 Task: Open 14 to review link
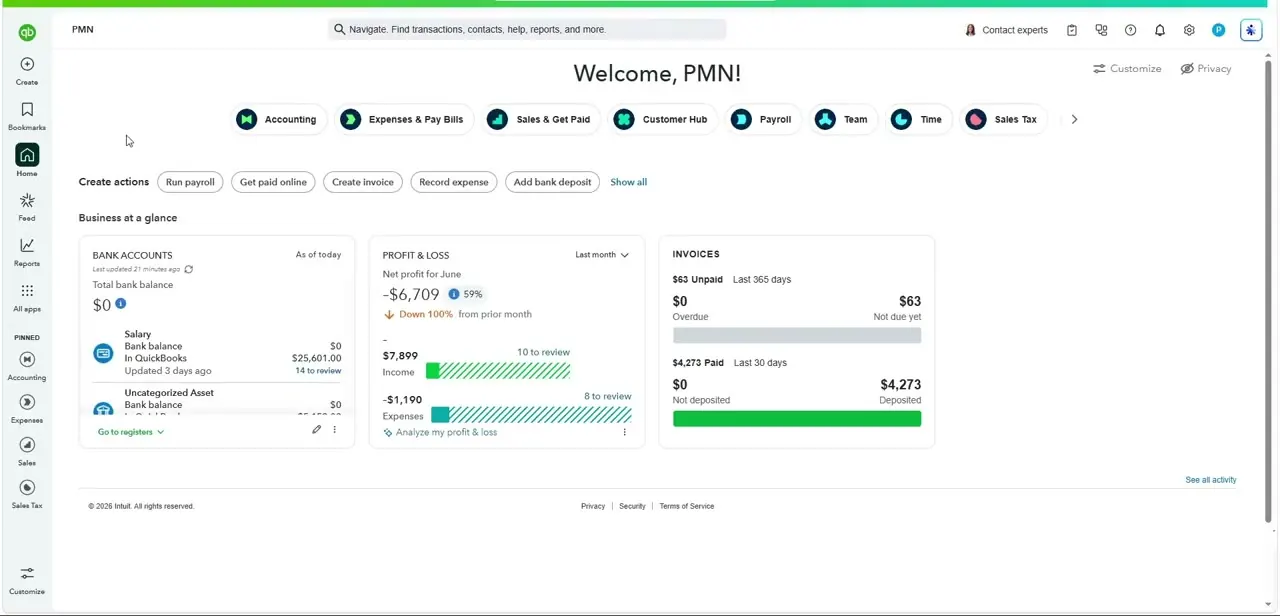click(x=318, y=371)
